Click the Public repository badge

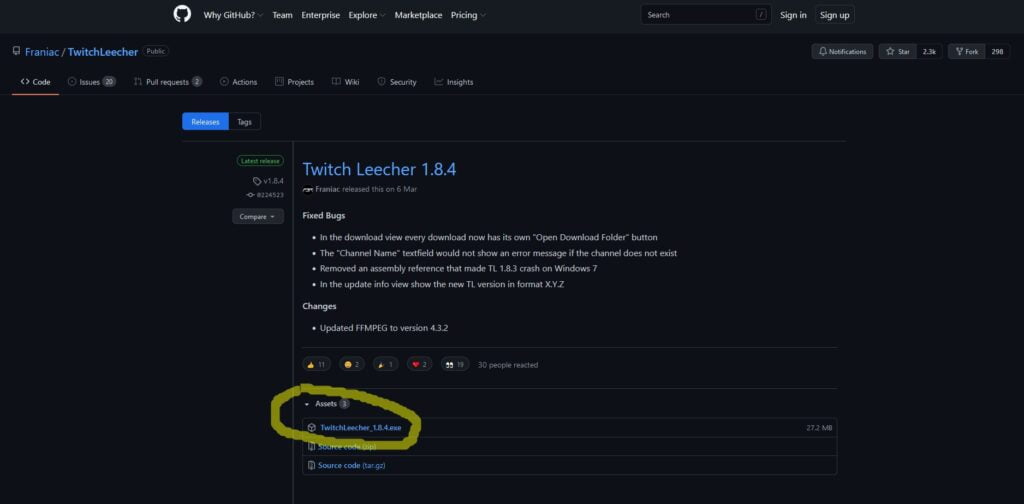coord(155,52)
